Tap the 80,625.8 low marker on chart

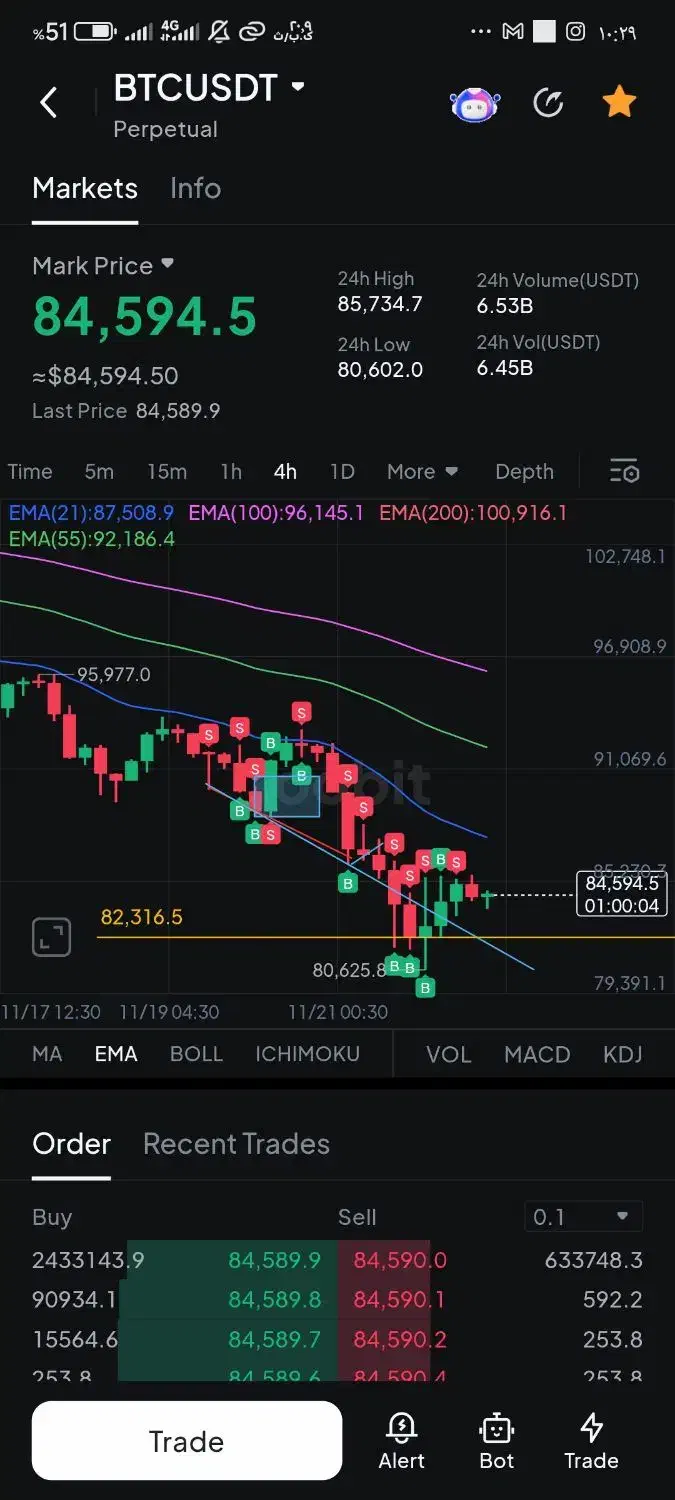(349, 969)
